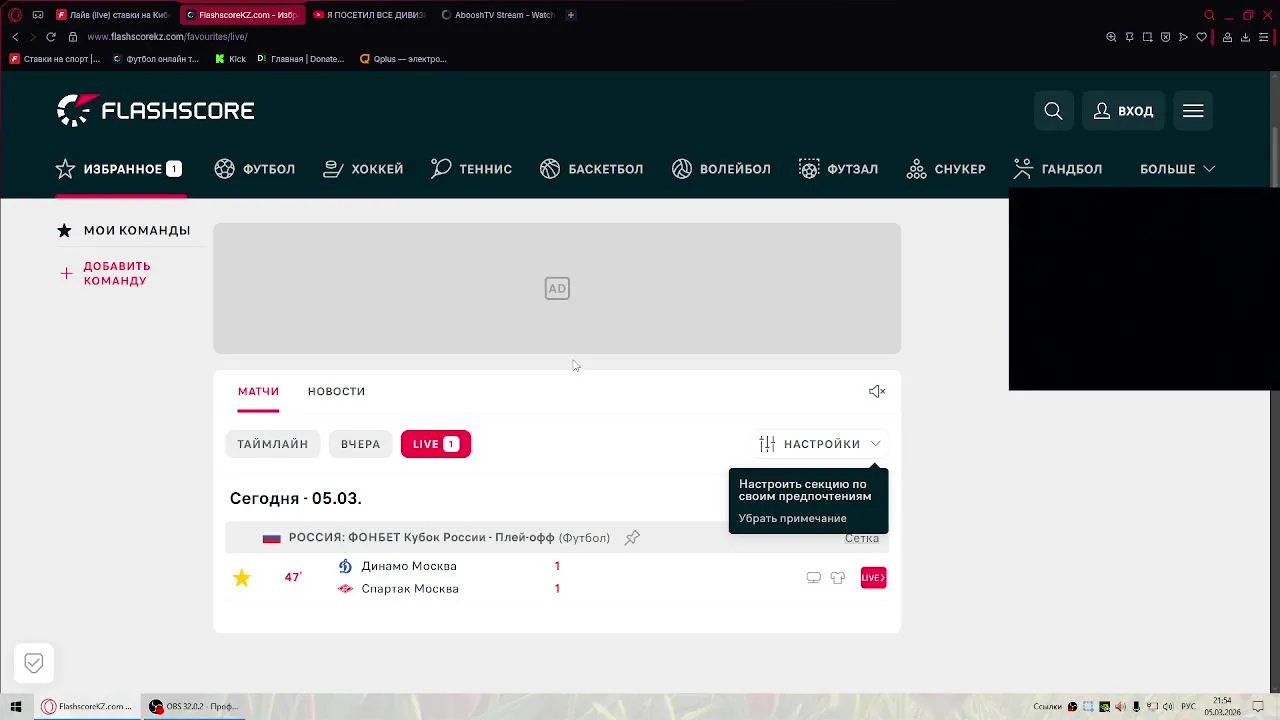Screen dimensions: 1280x720
Task: Click the Вход login button
Action: point(1123,111)
